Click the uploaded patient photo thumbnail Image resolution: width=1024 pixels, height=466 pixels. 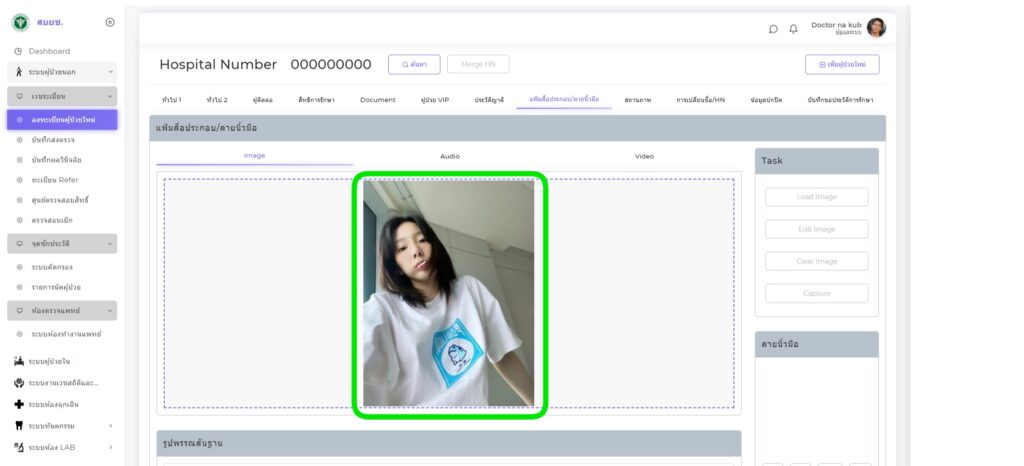[x=449, y=293]
